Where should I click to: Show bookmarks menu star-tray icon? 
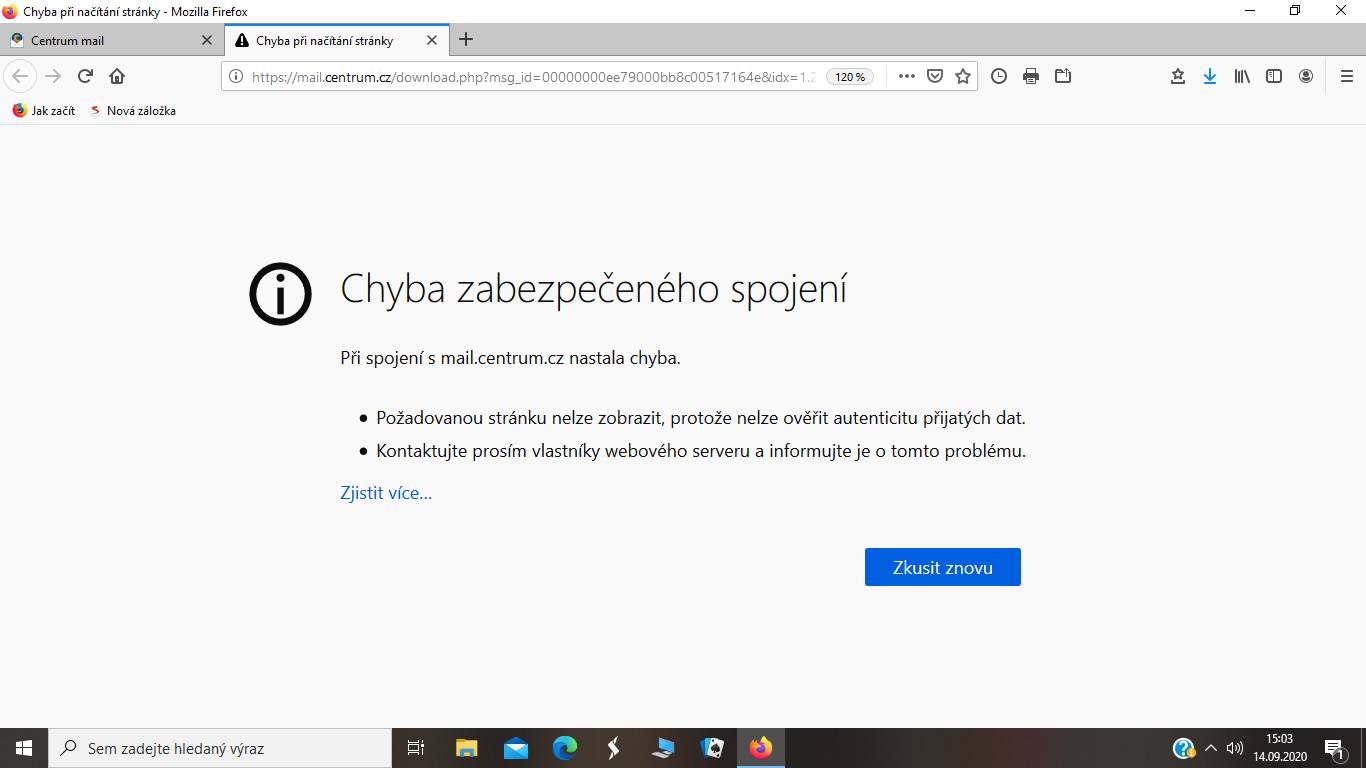[1178, 76]
